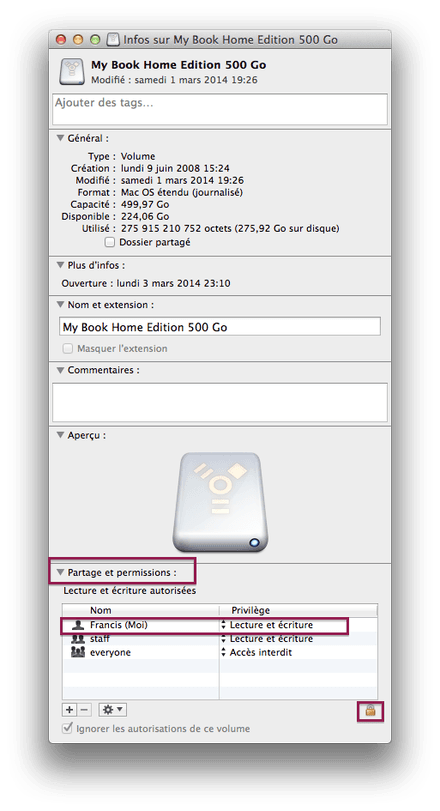440x811 pixels.
Task: Click the title bar proxy icon
Action: pyautogui.click(x=113, y=39)
